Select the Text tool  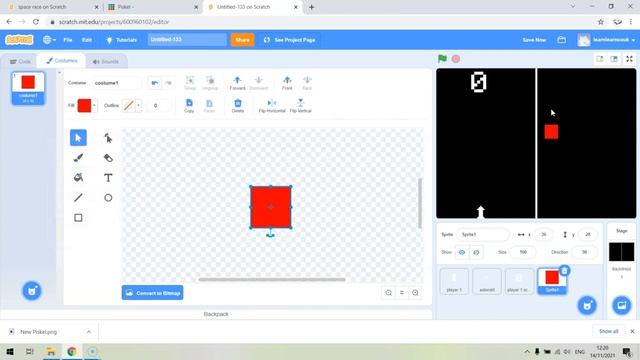pos(108,178)
